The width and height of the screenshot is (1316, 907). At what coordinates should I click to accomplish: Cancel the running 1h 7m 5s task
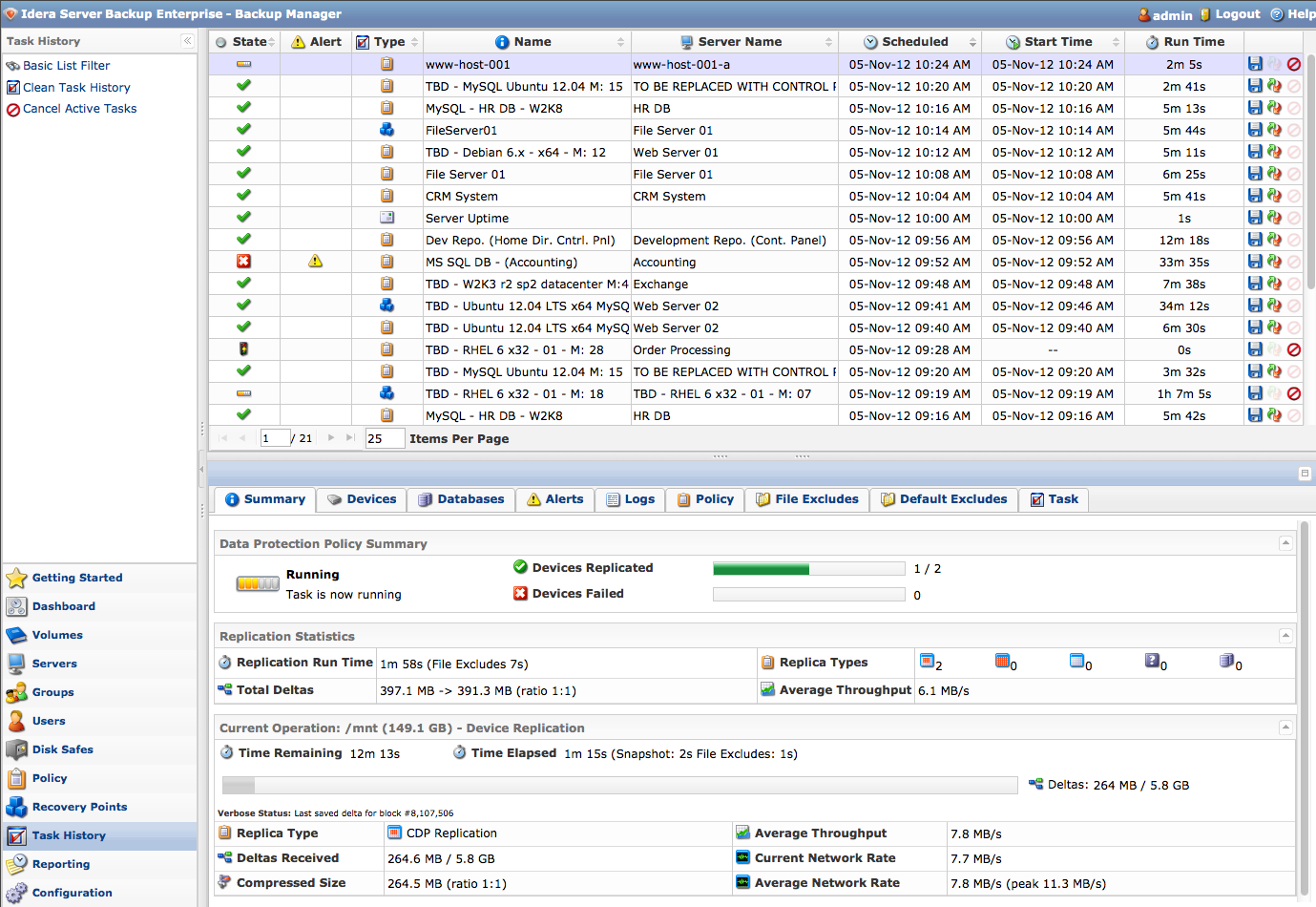coord(1294,393)
